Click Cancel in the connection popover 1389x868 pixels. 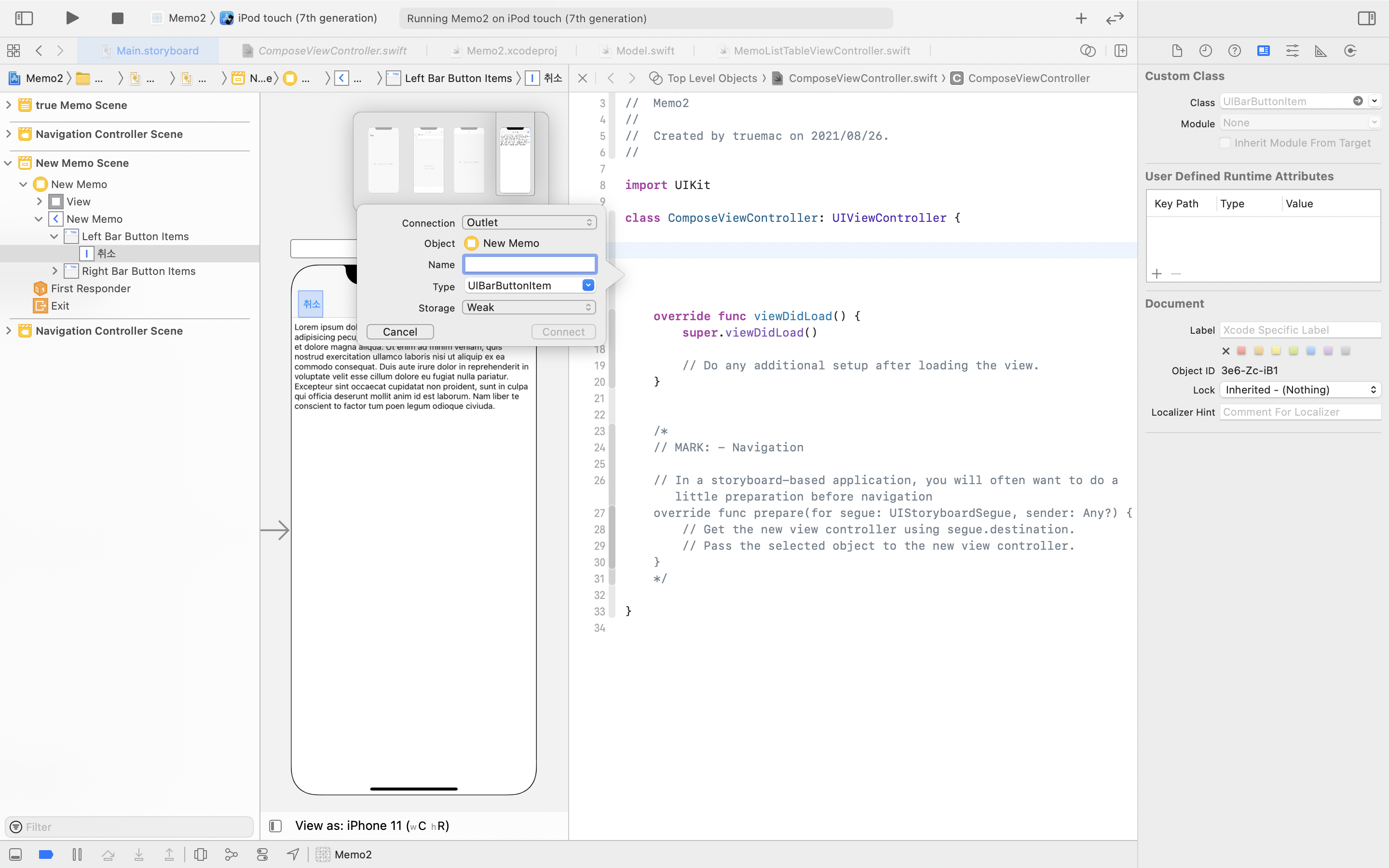[399, 332]
